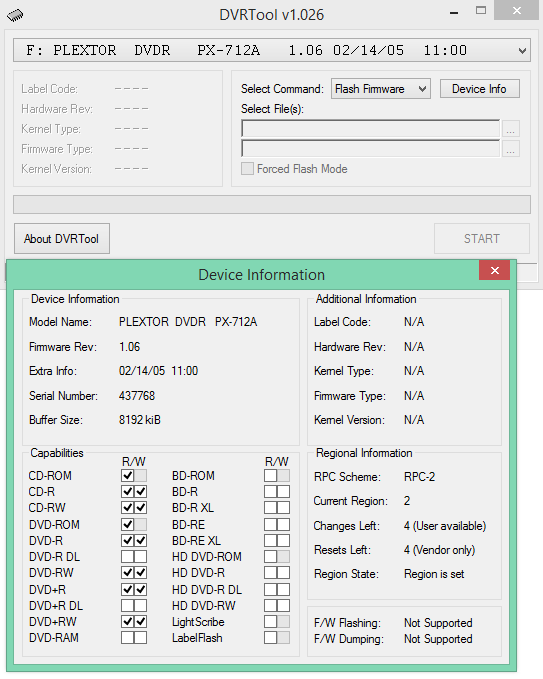The width and height of the screenshot is (543, 679).
Task: Click the About DVRTool button
Action: point(62,239)
